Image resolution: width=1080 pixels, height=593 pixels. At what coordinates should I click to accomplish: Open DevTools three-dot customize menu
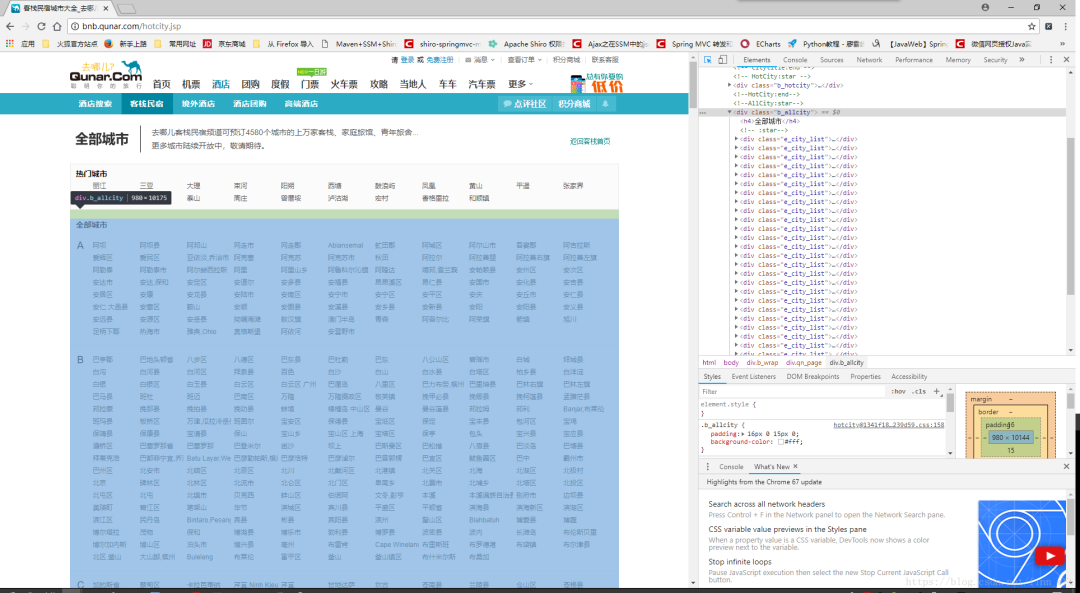coord(1051,60)
